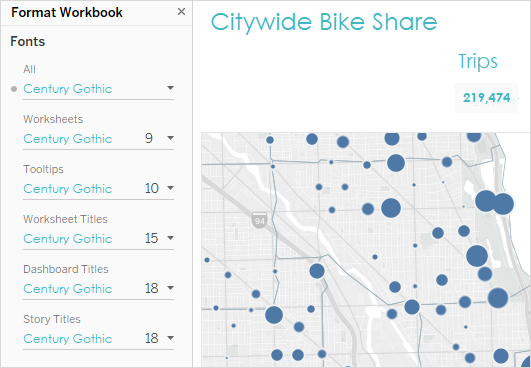Select Worksheet Titles font size 15
531x368 pixels.
pos(152,238)
